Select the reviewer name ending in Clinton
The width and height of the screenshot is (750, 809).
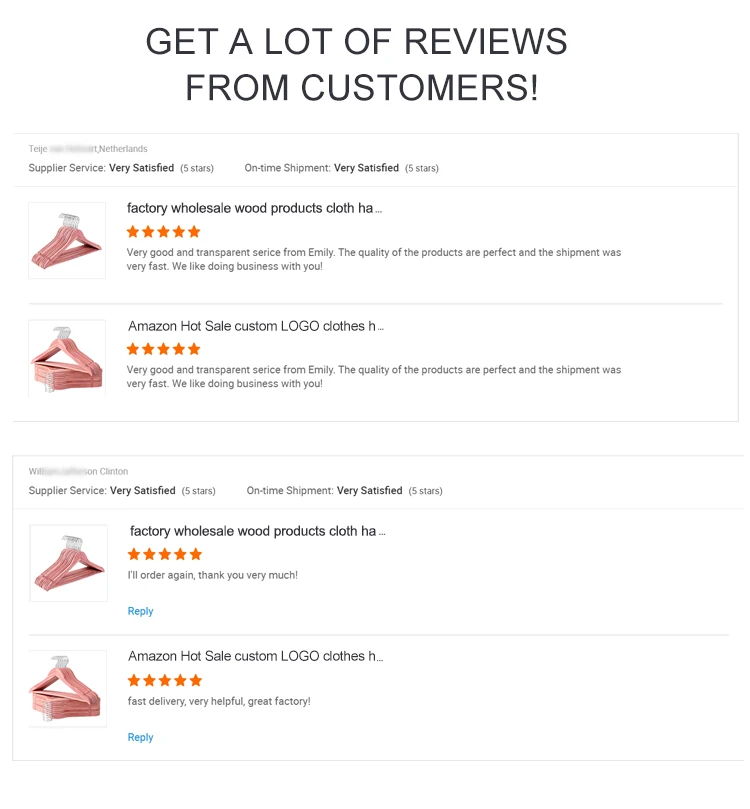[x=78, y=471]
